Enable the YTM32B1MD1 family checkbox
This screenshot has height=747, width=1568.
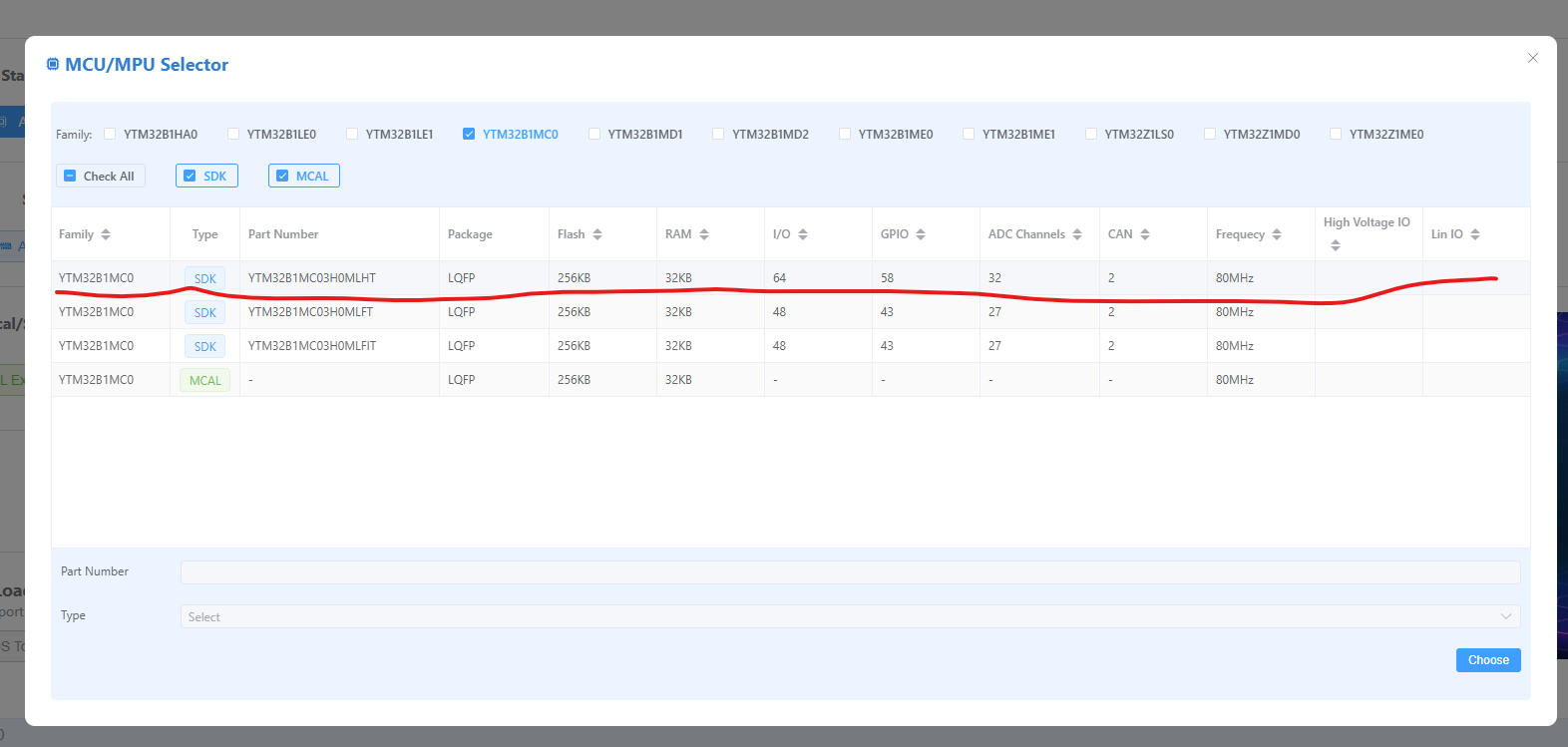594,134
